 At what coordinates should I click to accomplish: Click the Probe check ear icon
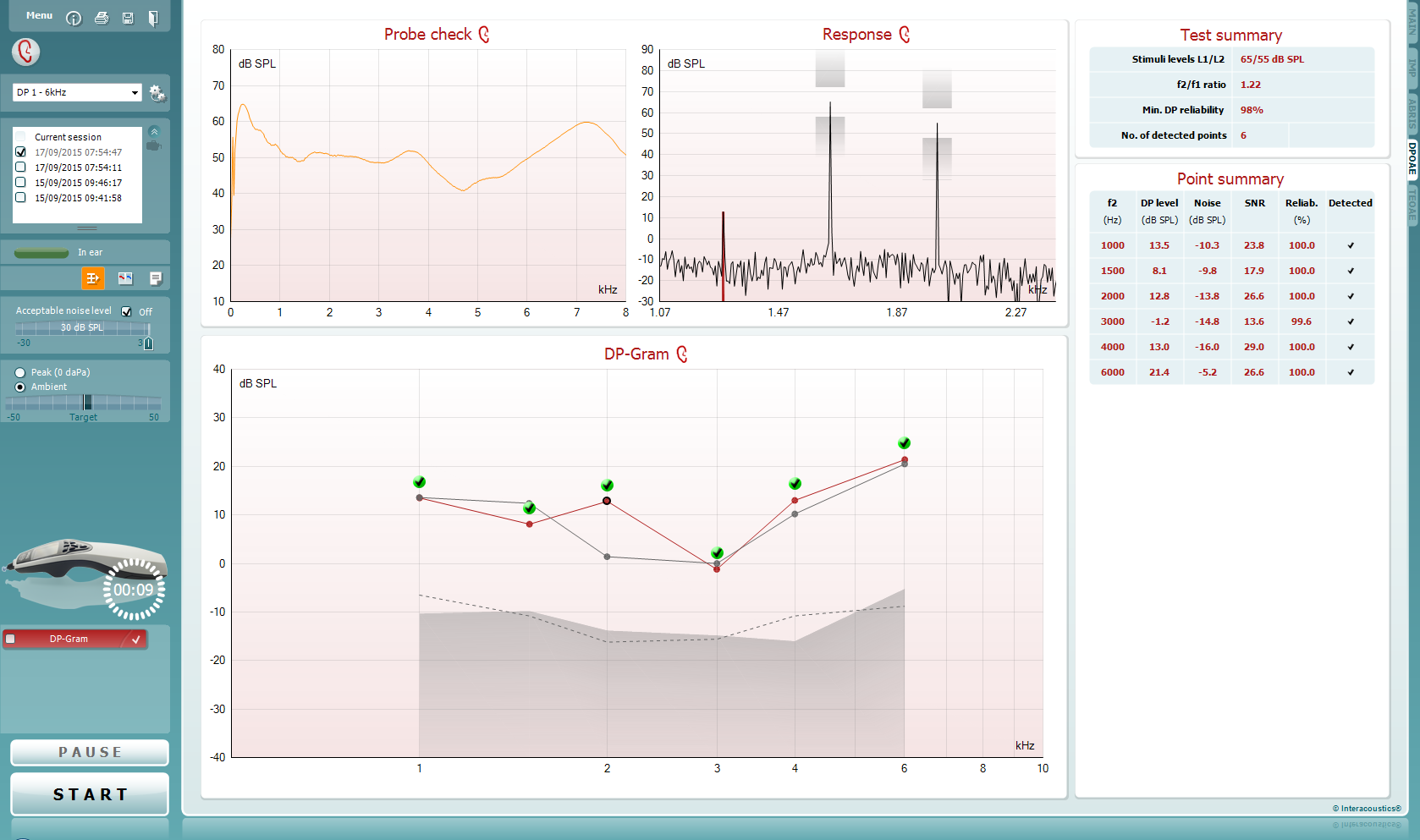[484, 35]
